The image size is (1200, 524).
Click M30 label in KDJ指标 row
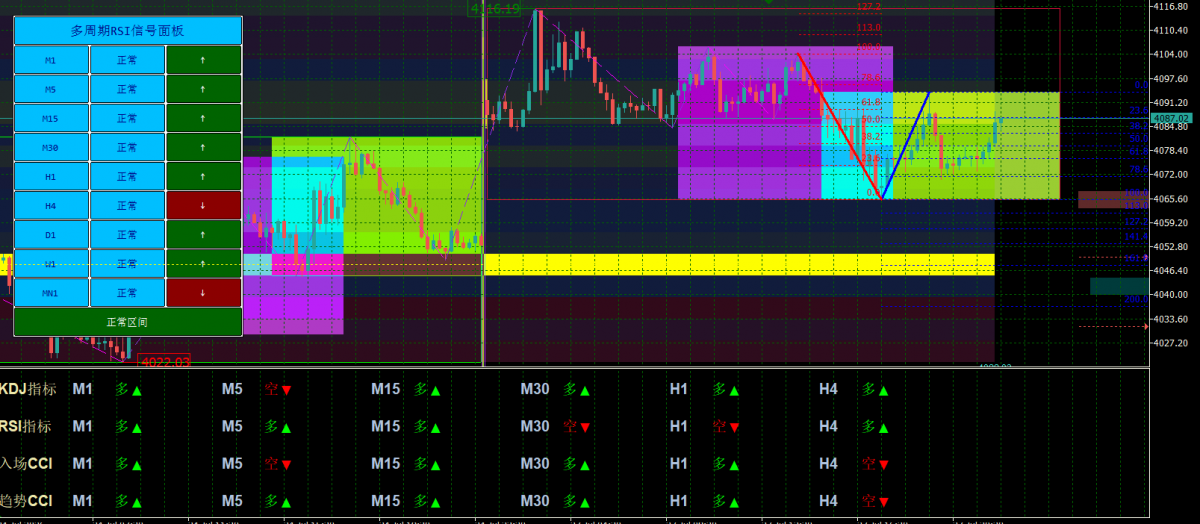[535, 389]
